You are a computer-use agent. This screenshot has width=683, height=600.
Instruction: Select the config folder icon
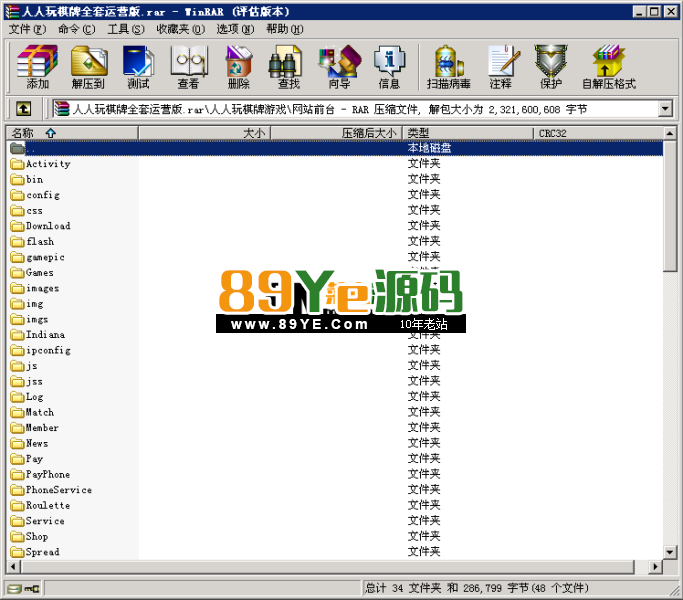pos(17,195)
